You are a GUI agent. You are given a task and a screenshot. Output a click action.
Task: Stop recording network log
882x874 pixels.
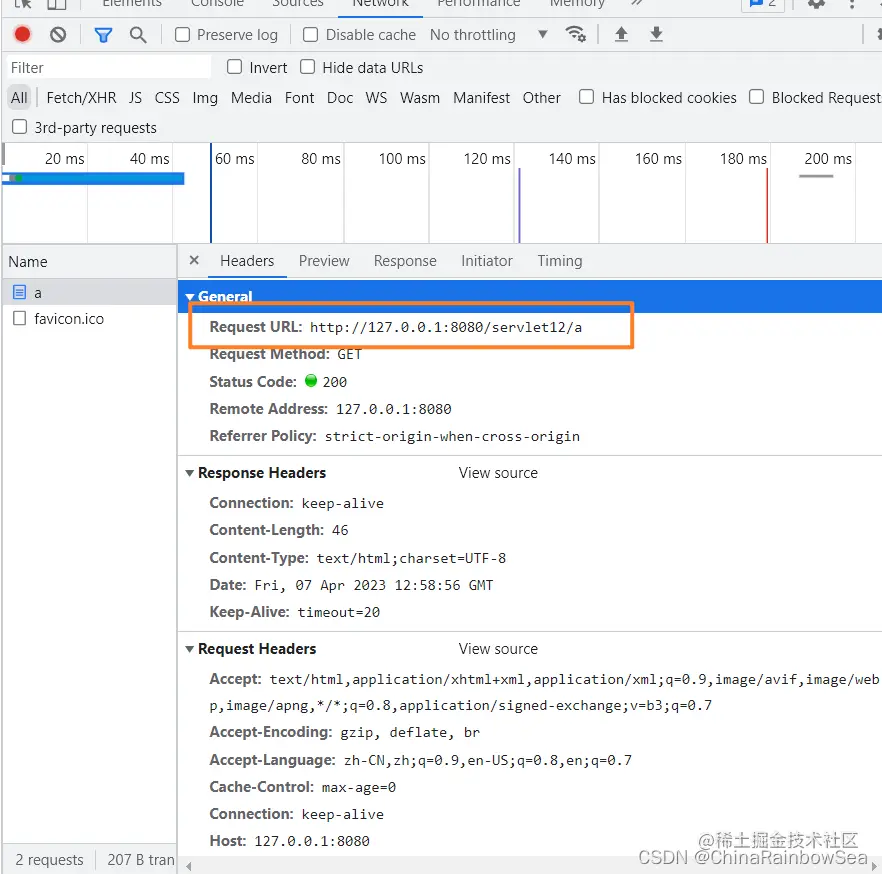click(22, 34)
